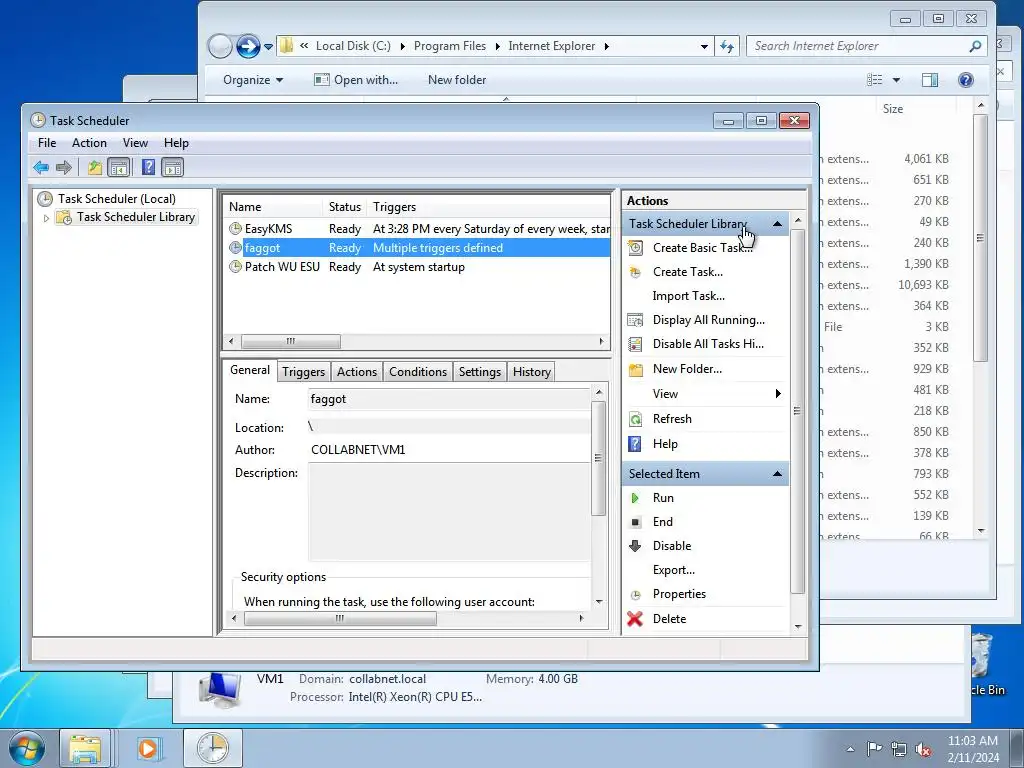Screen dimensions: 1024x768
Task: Open the File menu
Action: pos(47,143)
